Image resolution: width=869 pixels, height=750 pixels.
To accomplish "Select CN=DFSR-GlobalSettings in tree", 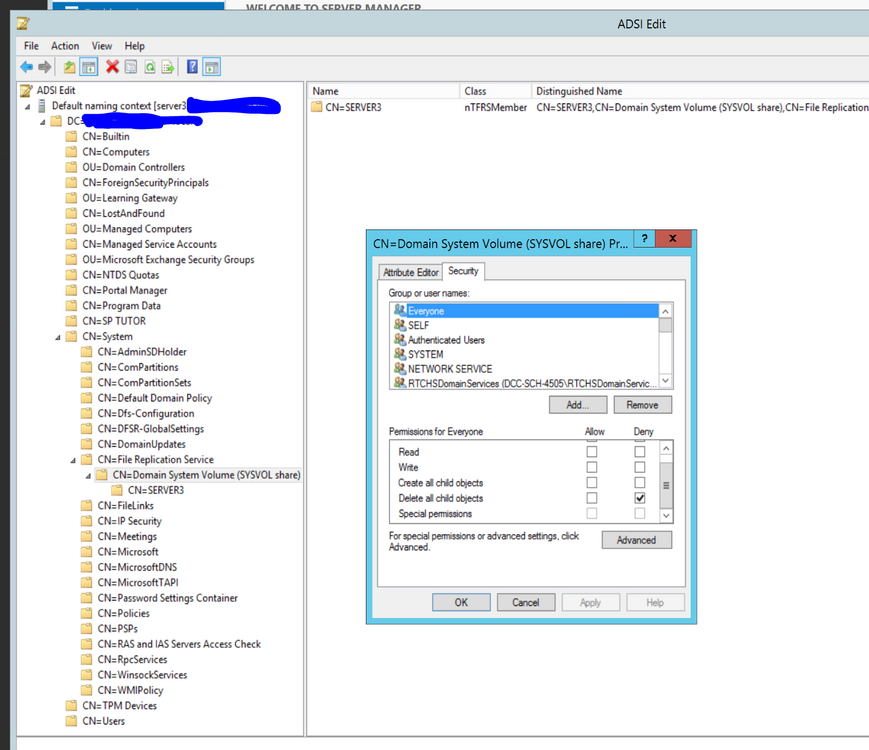I will [151, 428].
